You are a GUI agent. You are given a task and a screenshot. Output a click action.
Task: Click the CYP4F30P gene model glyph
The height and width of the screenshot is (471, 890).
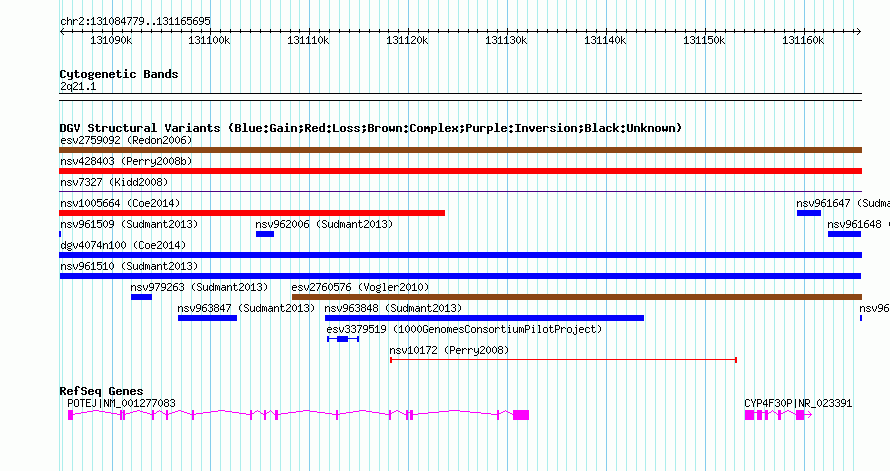[x=778, y=415]
